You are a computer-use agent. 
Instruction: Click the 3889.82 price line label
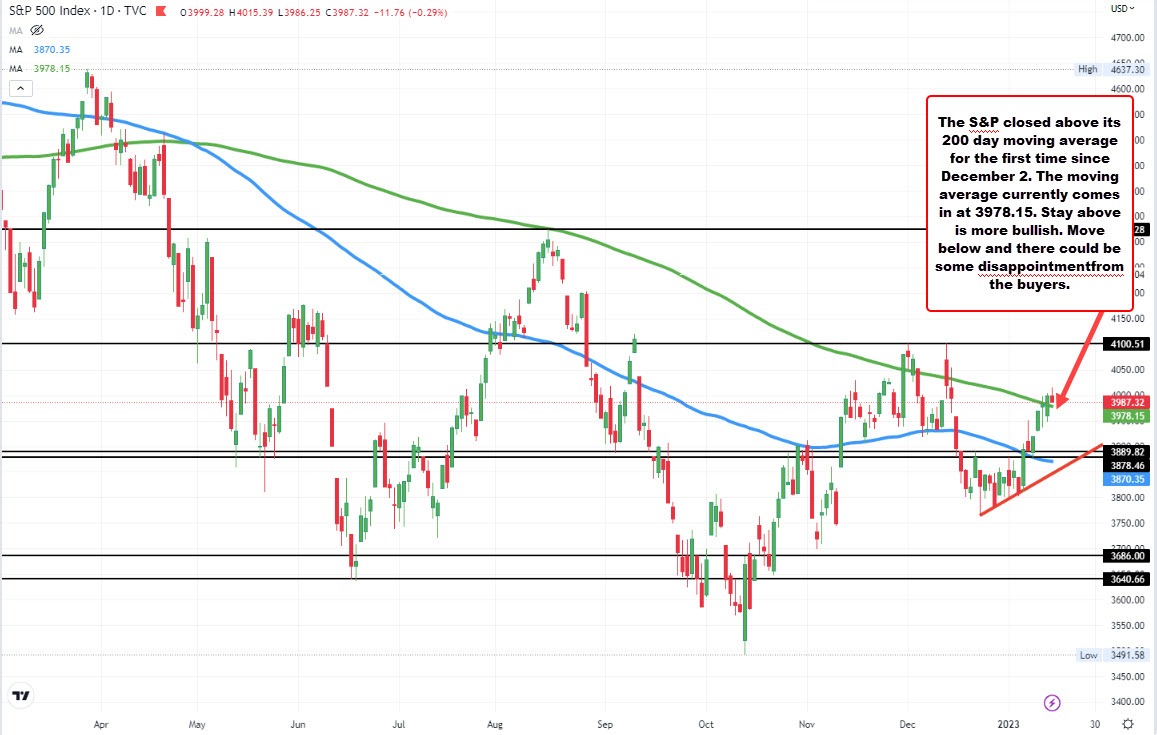(1127, 452)
